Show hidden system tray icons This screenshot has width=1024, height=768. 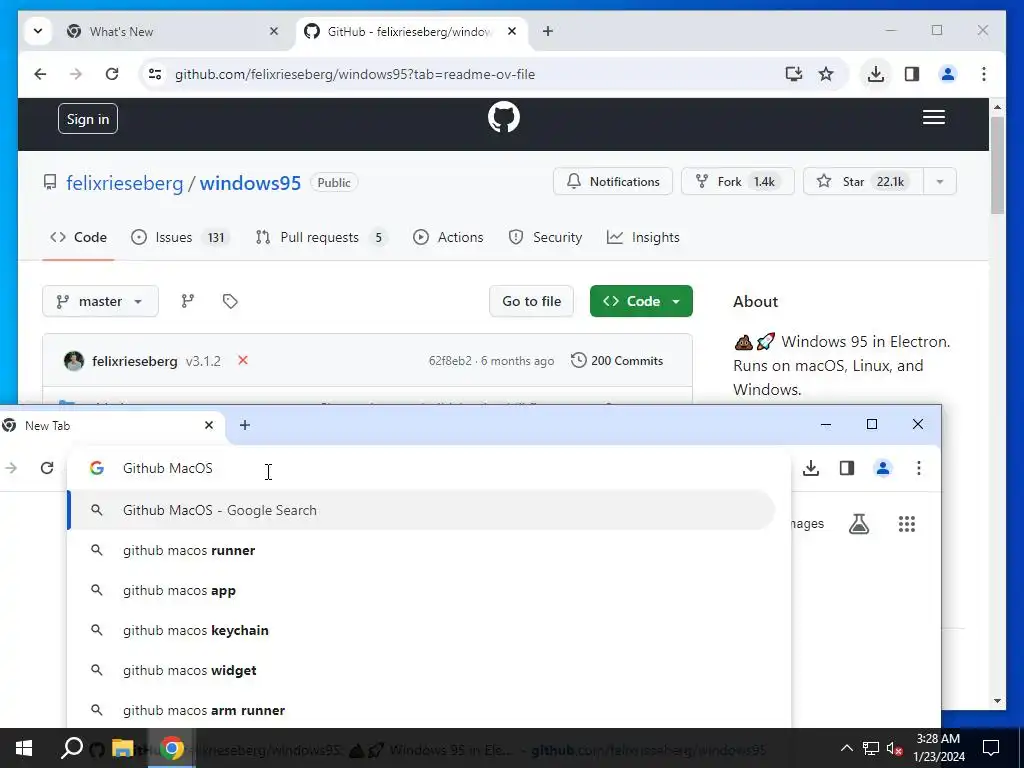[846, 748]
